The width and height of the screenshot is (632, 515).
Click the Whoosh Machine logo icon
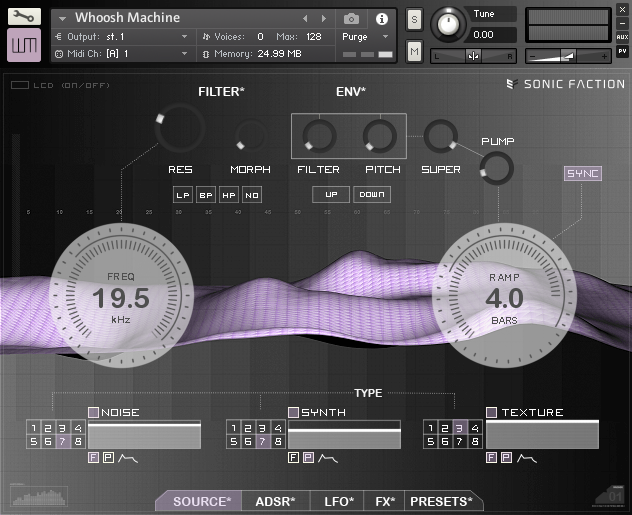[24, 46]
